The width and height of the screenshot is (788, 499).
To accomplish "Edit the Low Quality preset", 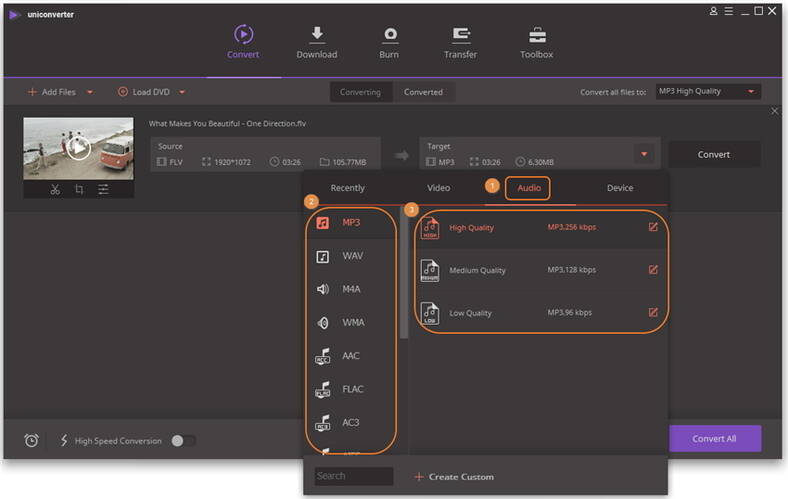I will click(653, 313).
